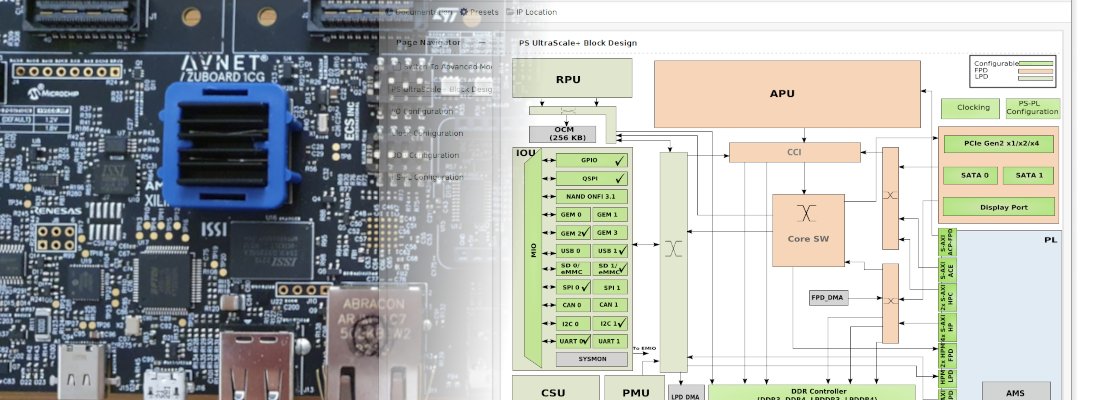Click the PMU block

636,388
